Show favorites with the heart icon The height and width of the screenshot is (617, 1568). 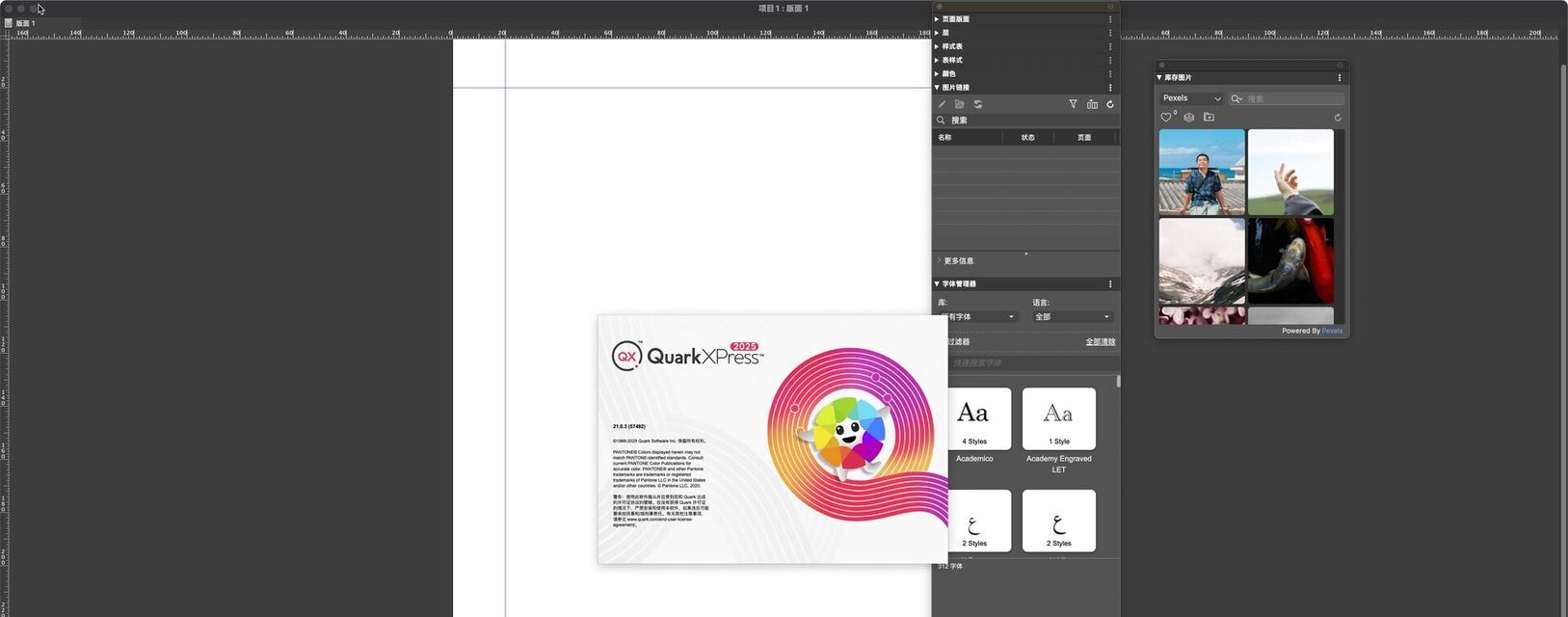coord(1166,118)
